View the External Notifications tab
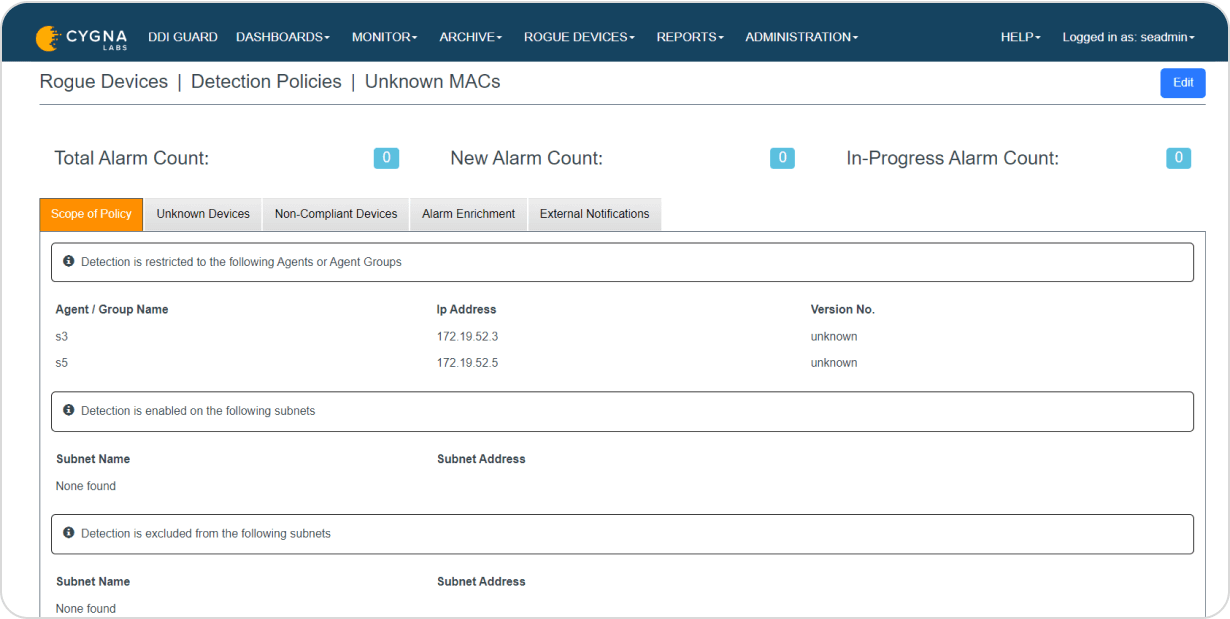Screen dimensions: 1230x619 [594, 213]
